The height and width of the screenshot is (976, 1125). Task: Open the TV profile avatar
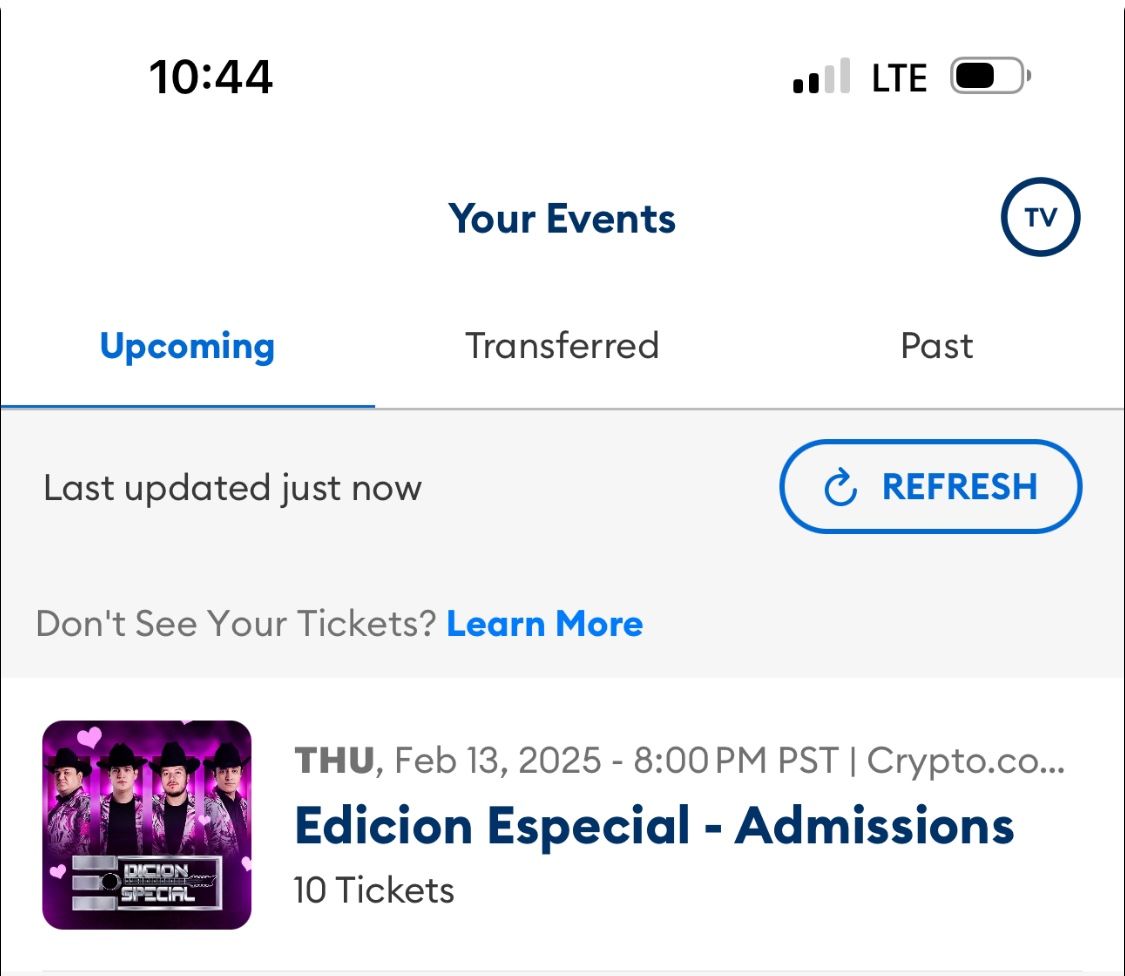pyautogui.click(x=1040, y=218)
